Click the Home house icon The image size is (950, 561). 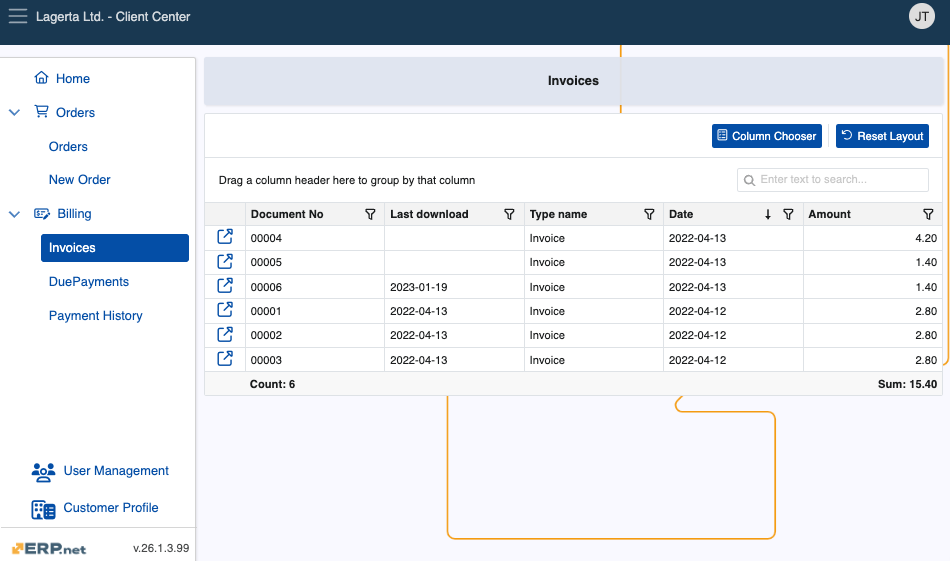(x=41, y=78)
